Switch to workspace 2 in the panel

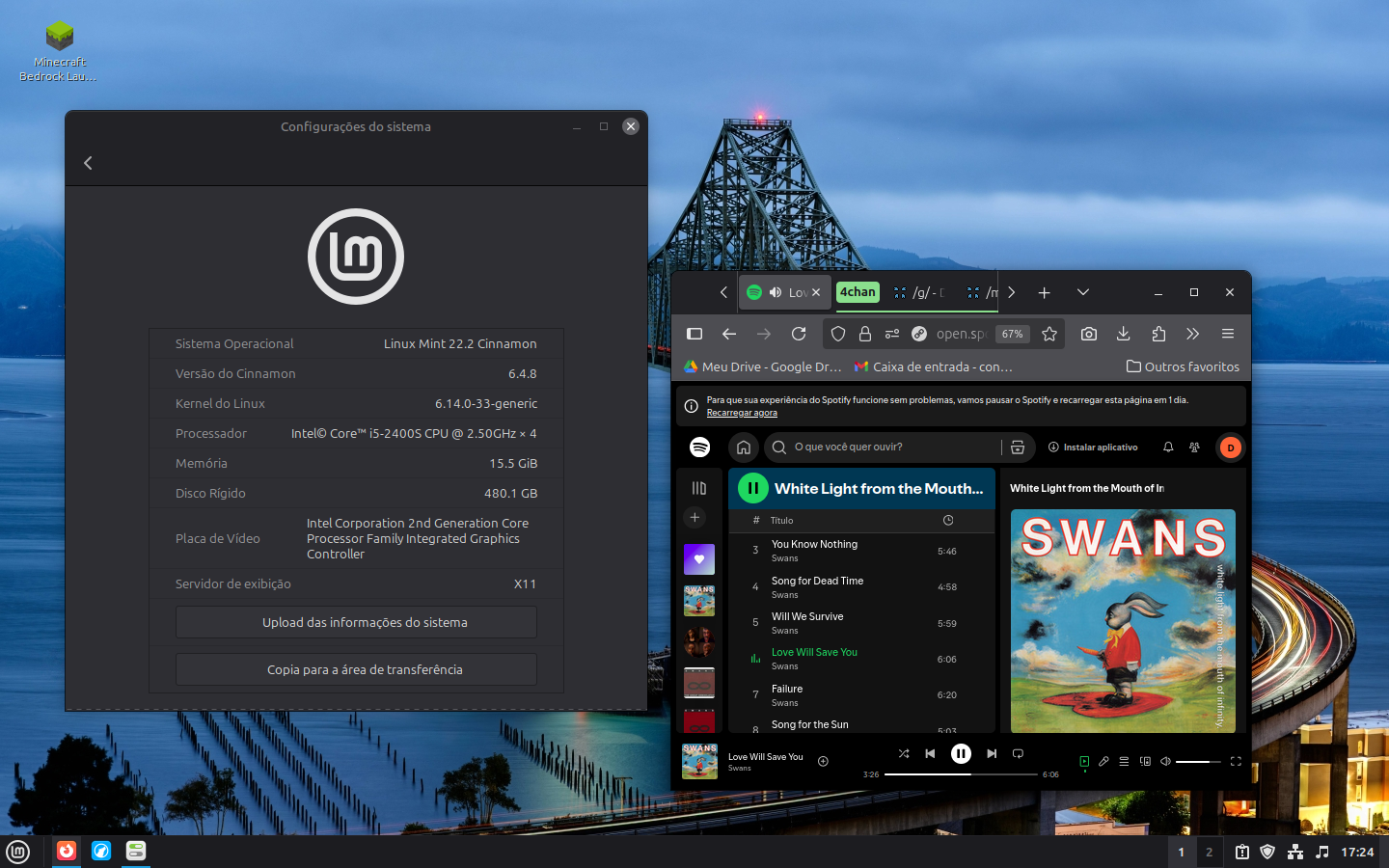(x=1209, y=852)
